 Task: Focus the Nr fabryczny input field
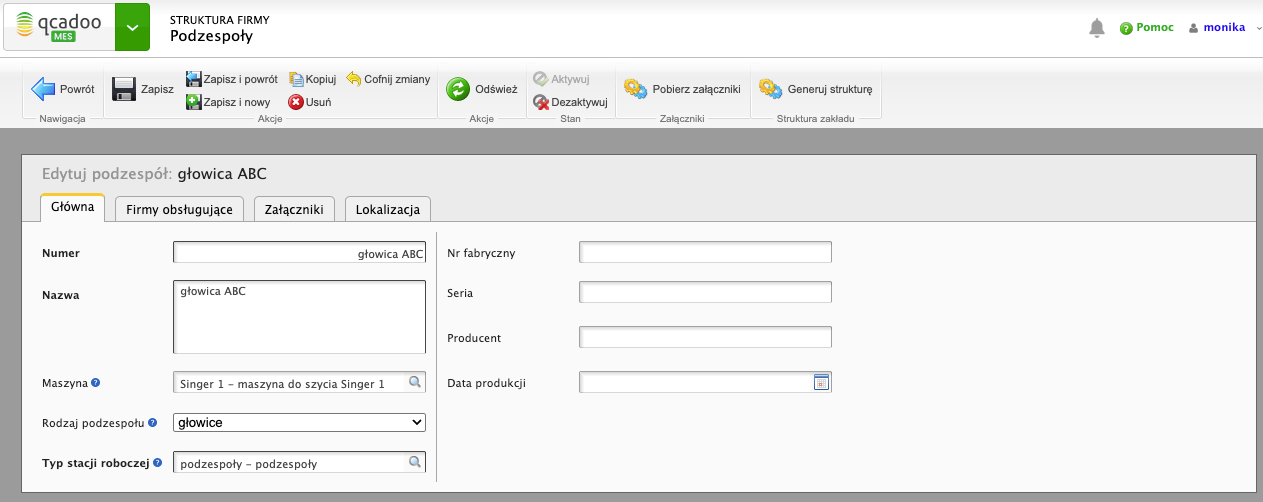pyautogui.click(x=705, y=252)
